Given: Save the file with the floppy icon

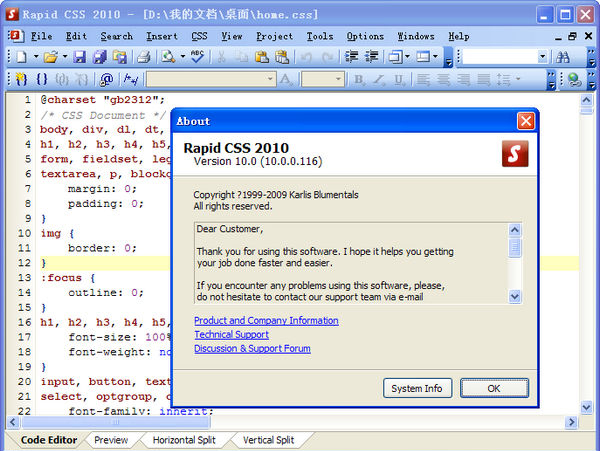Looking at the screenshot, I should tap(80, 57).
